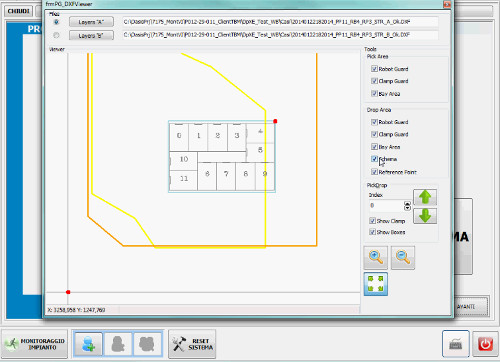Click the RESET SISTEMA button
The image size is (500, 362).
pyautogui.click(x=192, y=344)
